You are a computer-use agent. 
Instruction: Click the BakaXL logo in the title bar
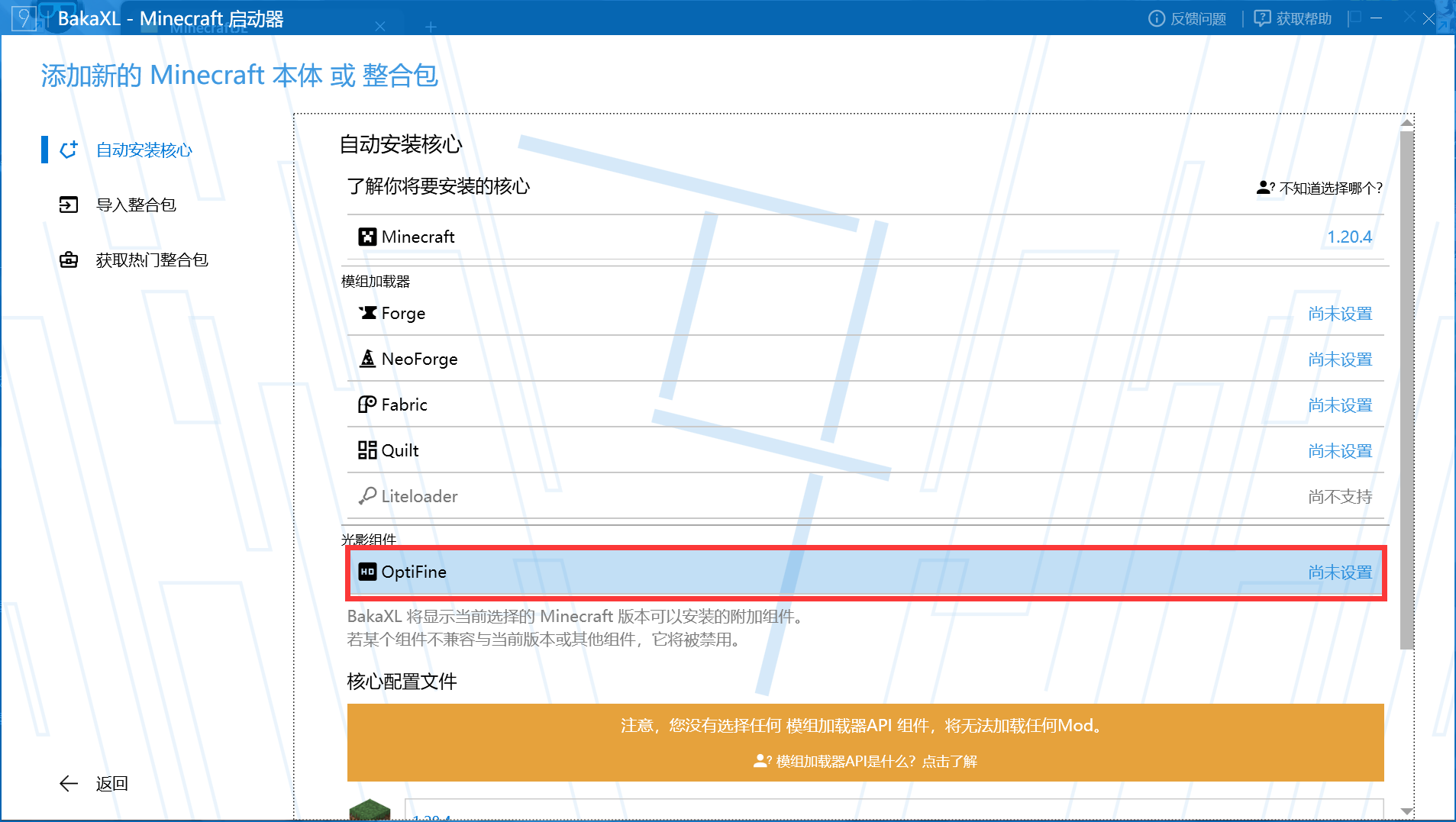[x=24, y=18]
